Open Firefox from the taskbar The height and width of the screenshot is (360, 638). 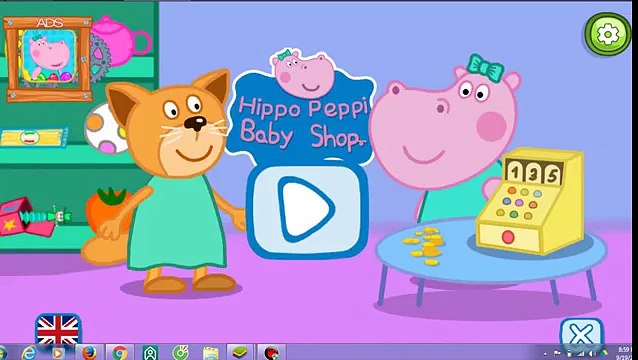[89, 353]
